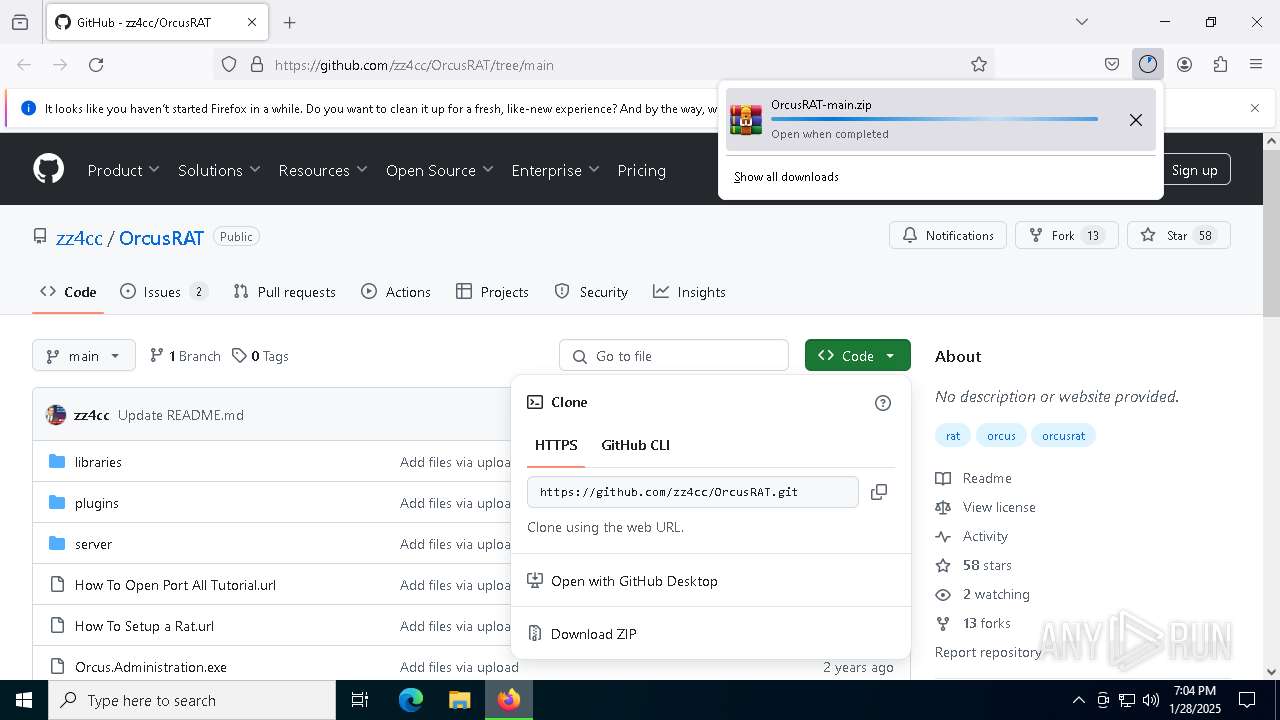
Task: Click the clone URL text field
Action: (x=692, y=492)
